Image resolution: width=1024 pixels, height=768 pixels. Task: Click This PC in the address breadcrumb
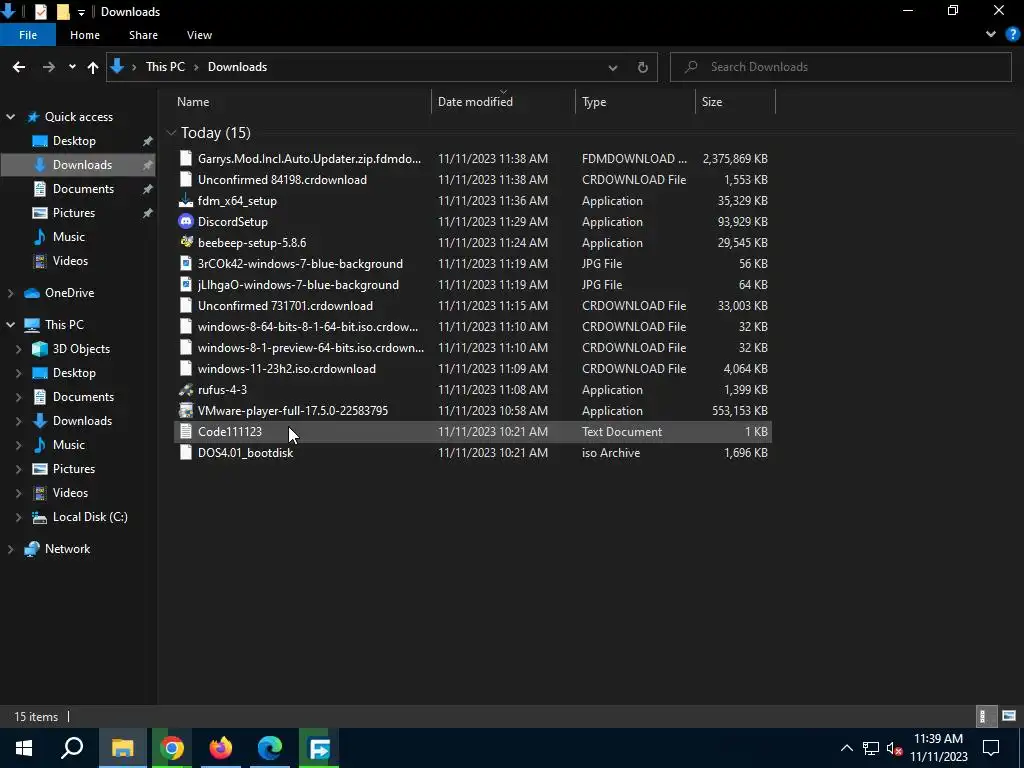(x=165, y=67)
